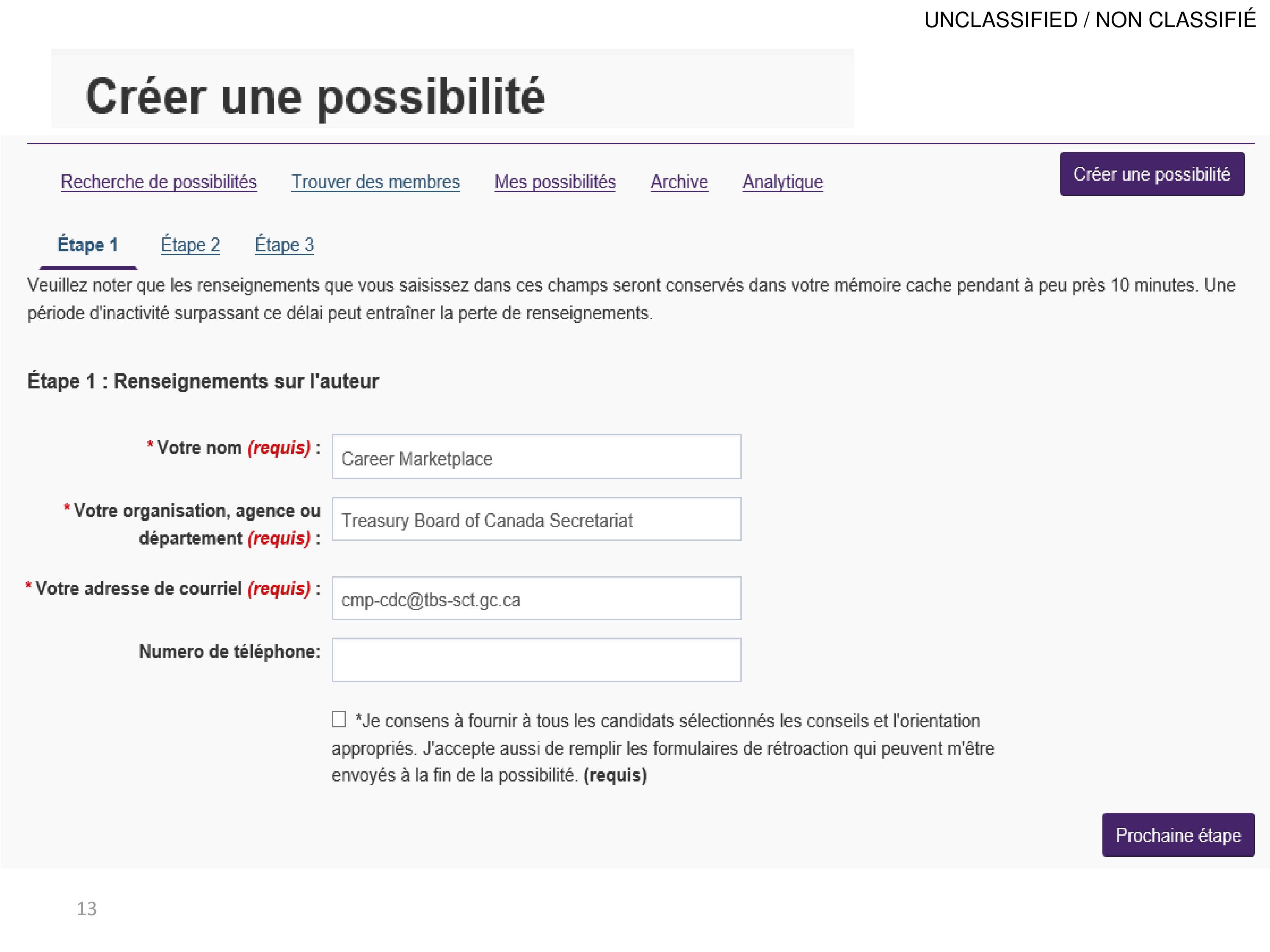
Task: Click the Votre nom input field
Action: pos(536,456)
